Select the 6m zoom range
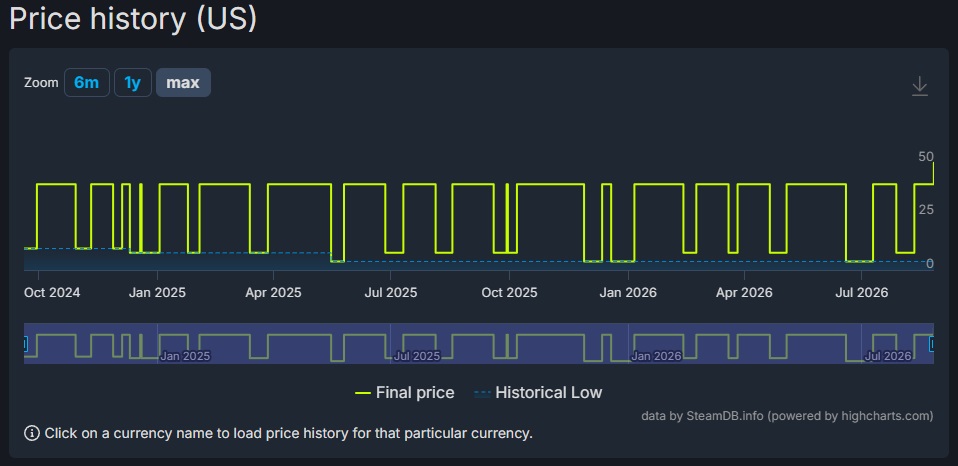The image size is (958, 466). point(87,82)
